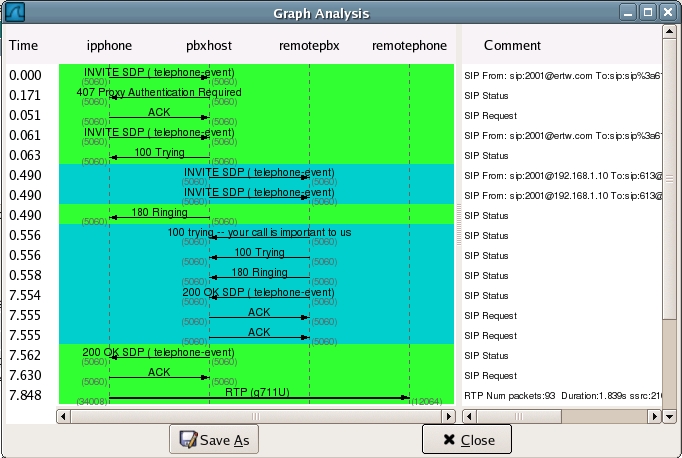Click the ipphone column header
682x458 pixels.
(109, 46)
